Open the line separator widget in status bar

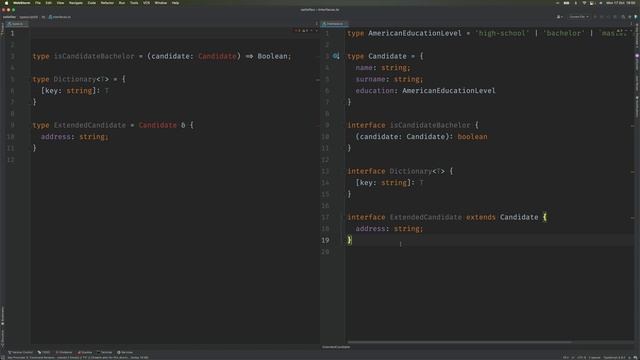(572, 358)
